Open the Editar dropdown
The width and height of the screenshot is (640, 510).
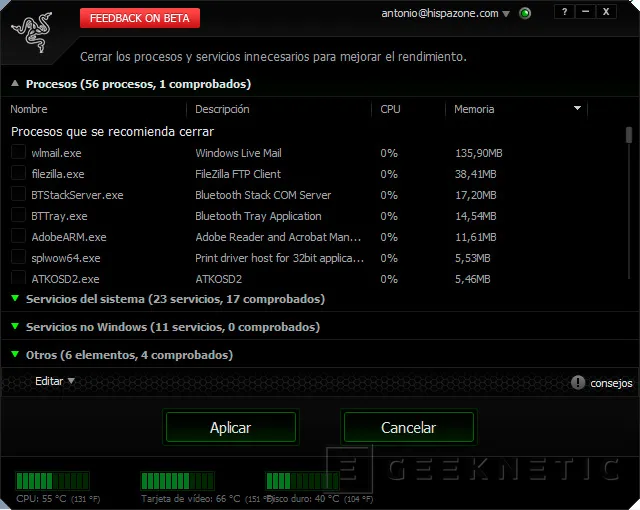point(55,381)
